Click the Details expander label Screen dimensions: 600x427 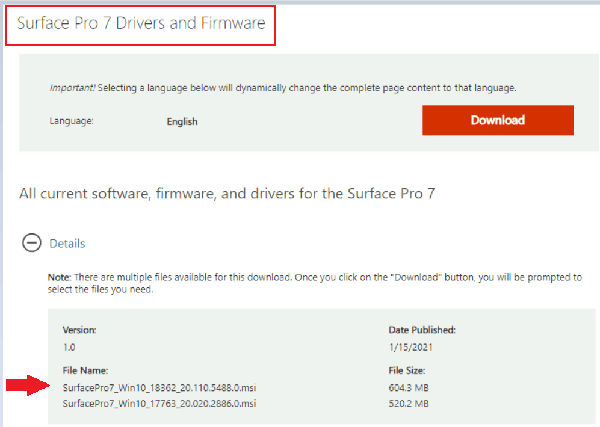point(67,243)
